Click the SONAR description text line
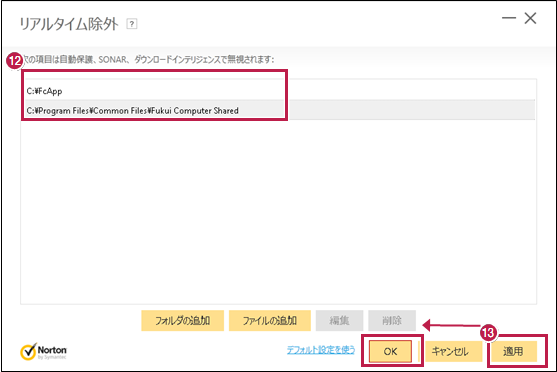This screenshot has height=372, width=557. tap(149, 59)
